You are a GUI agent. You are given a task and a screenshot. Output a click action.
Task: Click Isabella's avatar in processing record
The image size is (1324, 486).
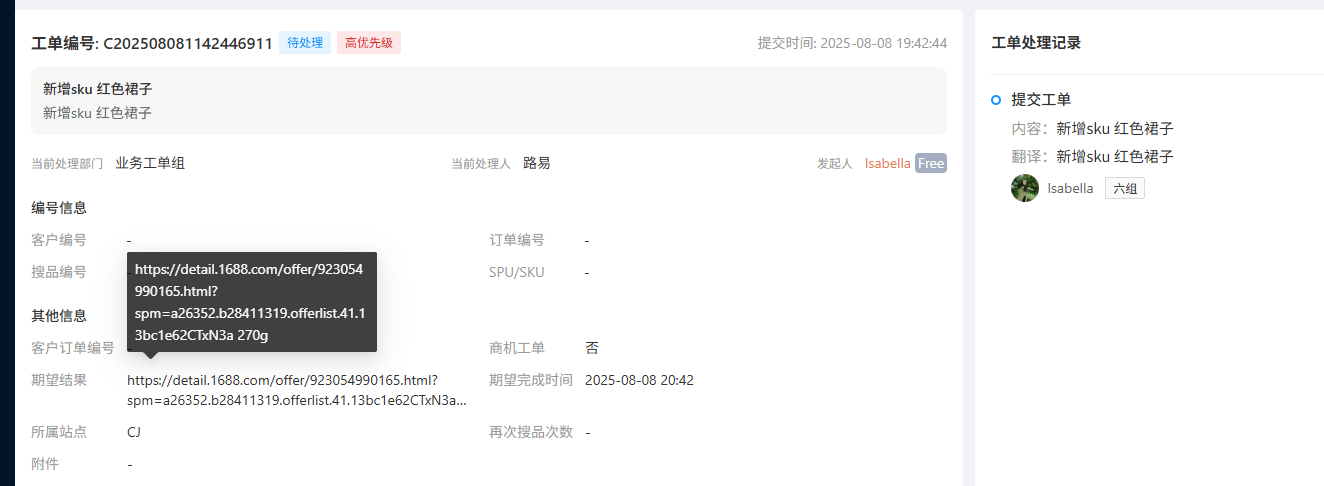pos(1025,188)
